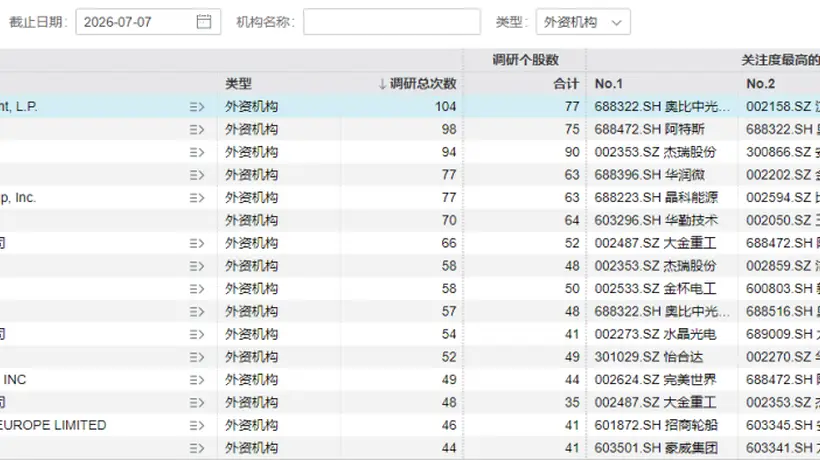Click stock 002533.SZ 金杯电工
The width and height of the screenshot is (820, 460).
[x=655, y=289]
